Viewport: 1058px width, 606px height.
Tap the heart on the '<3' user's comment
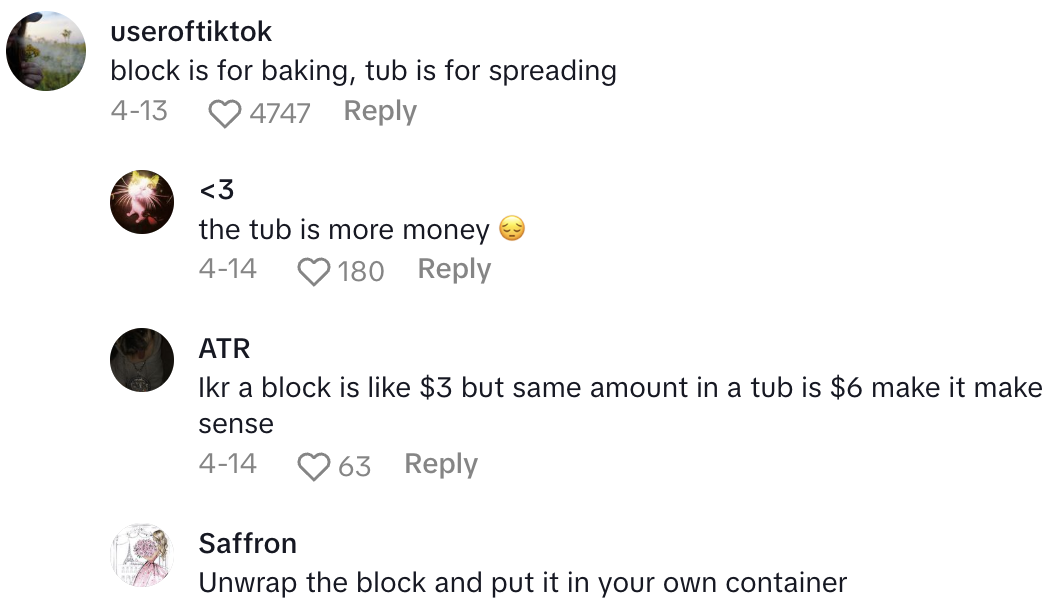(x=314, y=270)
